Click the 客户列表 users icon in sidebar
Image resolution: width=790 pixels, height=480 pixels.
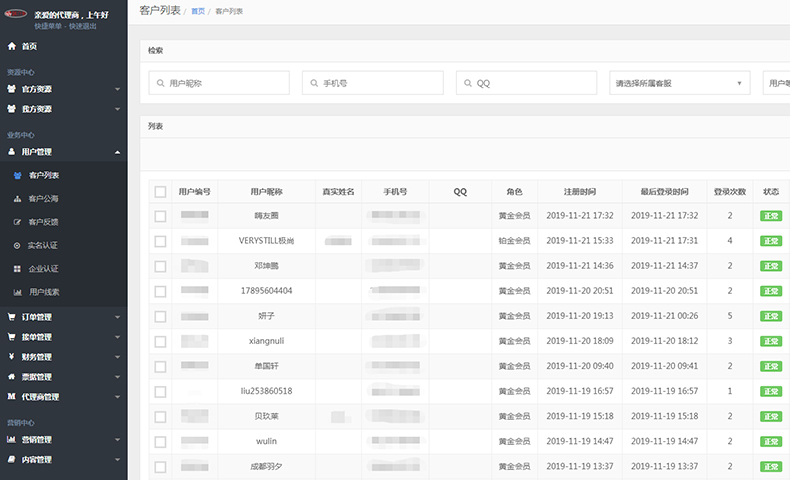point(18,175)
